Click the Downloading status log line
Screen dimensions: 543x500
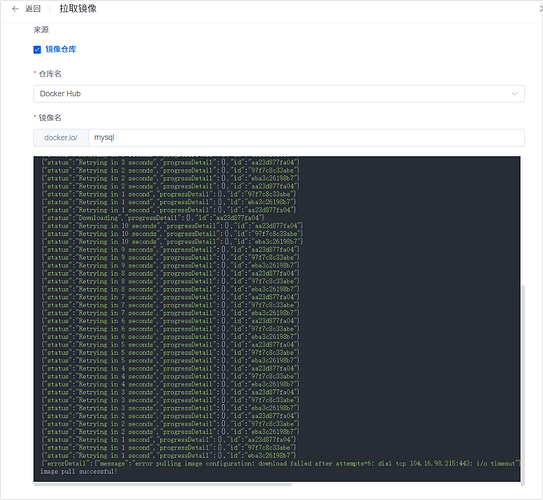(153, 218)
